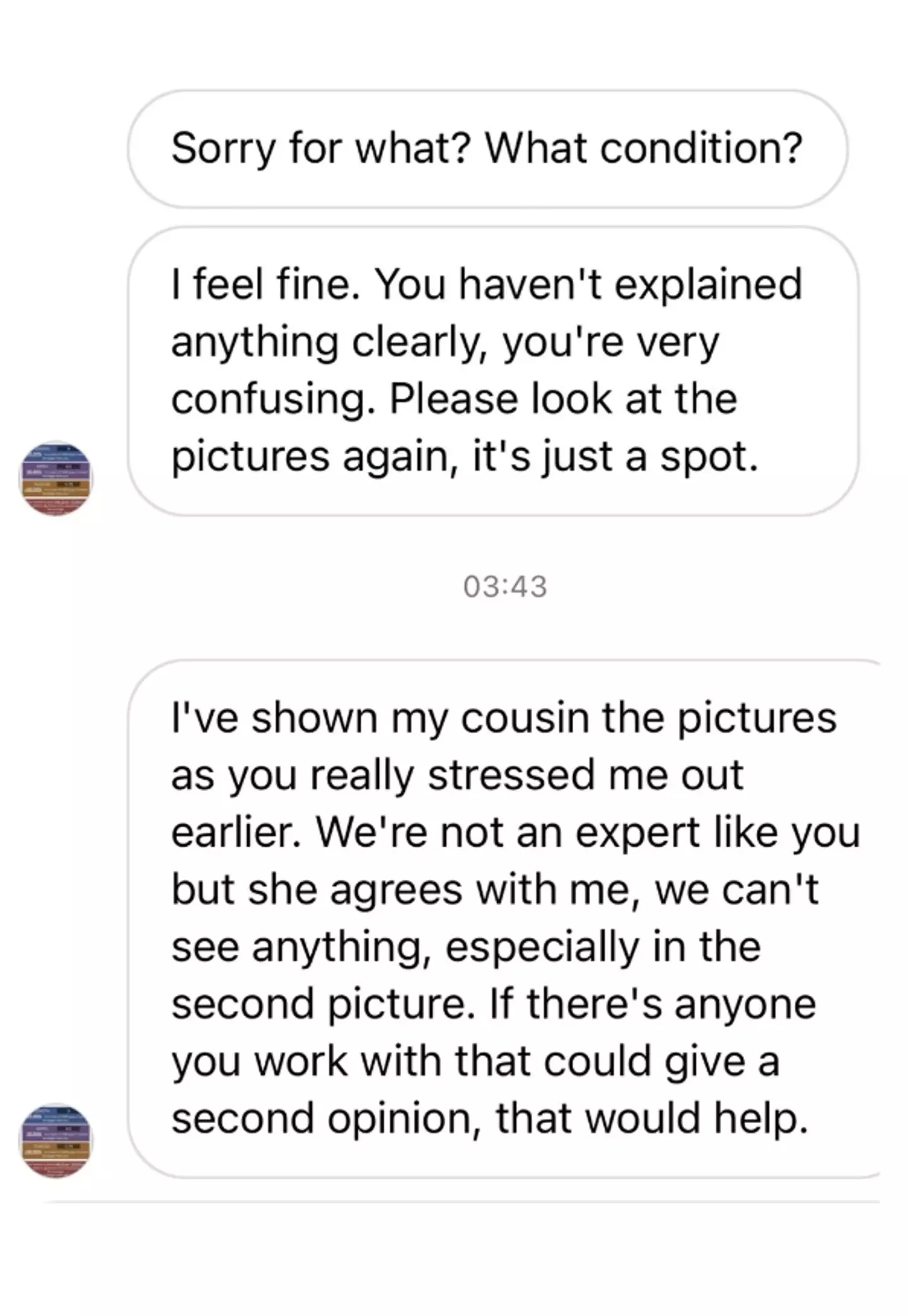
Task: Click the text "it's just a spot."
Action: (x=615, y=457)
